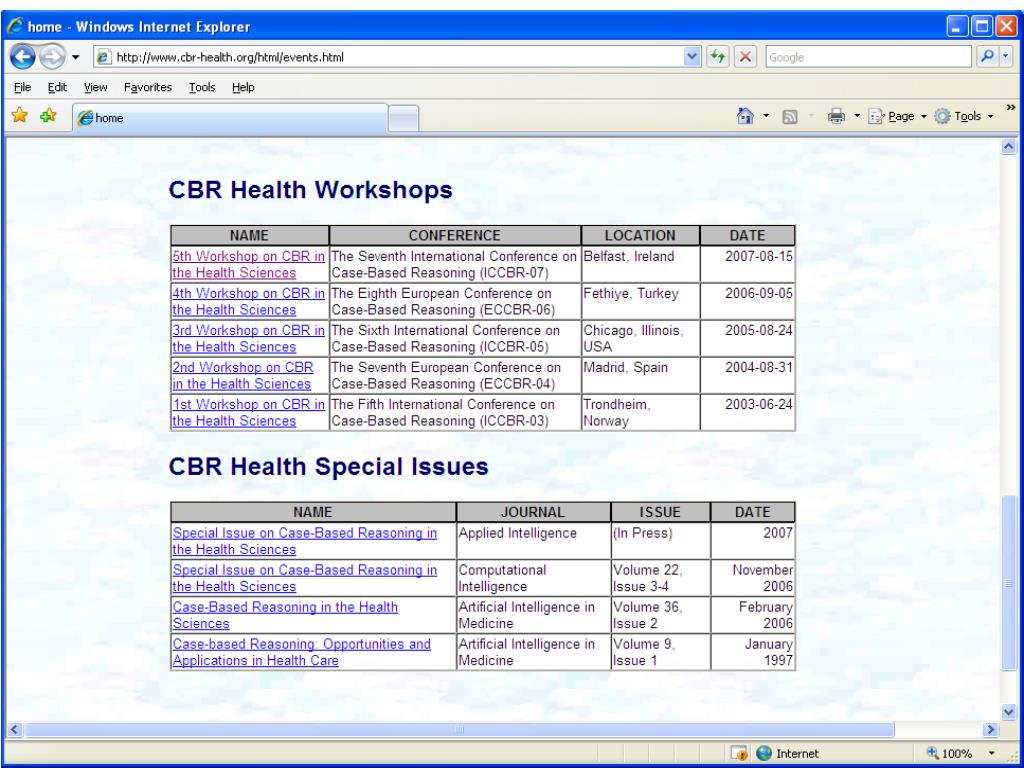Image resolution: width=1024 pixels, height=768 pixels.
Task: Click the date '2003-06-24'
Action: (758, 404)
